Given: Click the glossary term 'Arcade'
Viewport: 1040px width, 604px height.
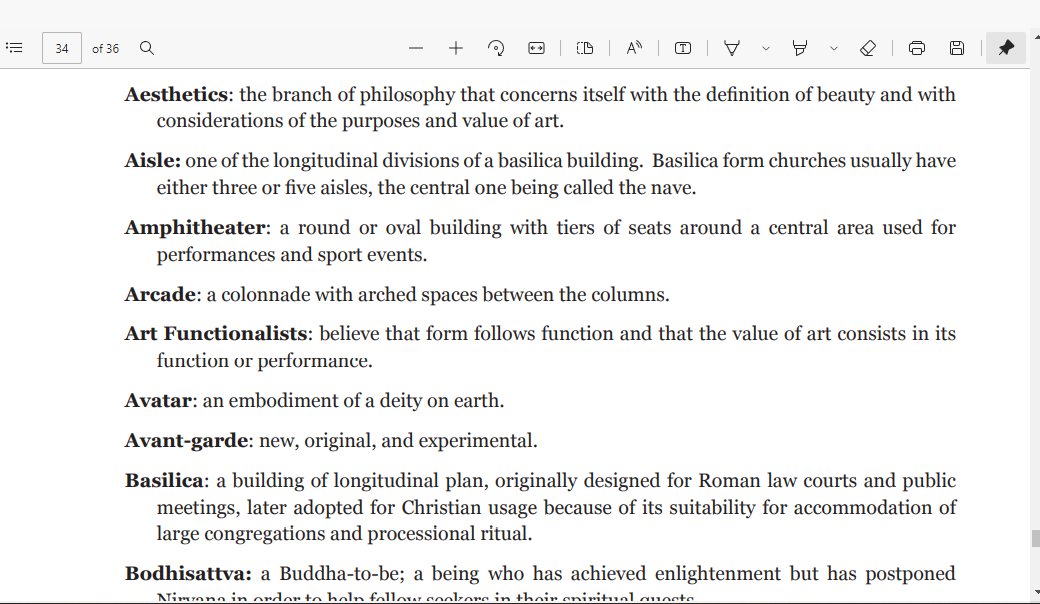Looking at the screenshot, I should 160,294.
